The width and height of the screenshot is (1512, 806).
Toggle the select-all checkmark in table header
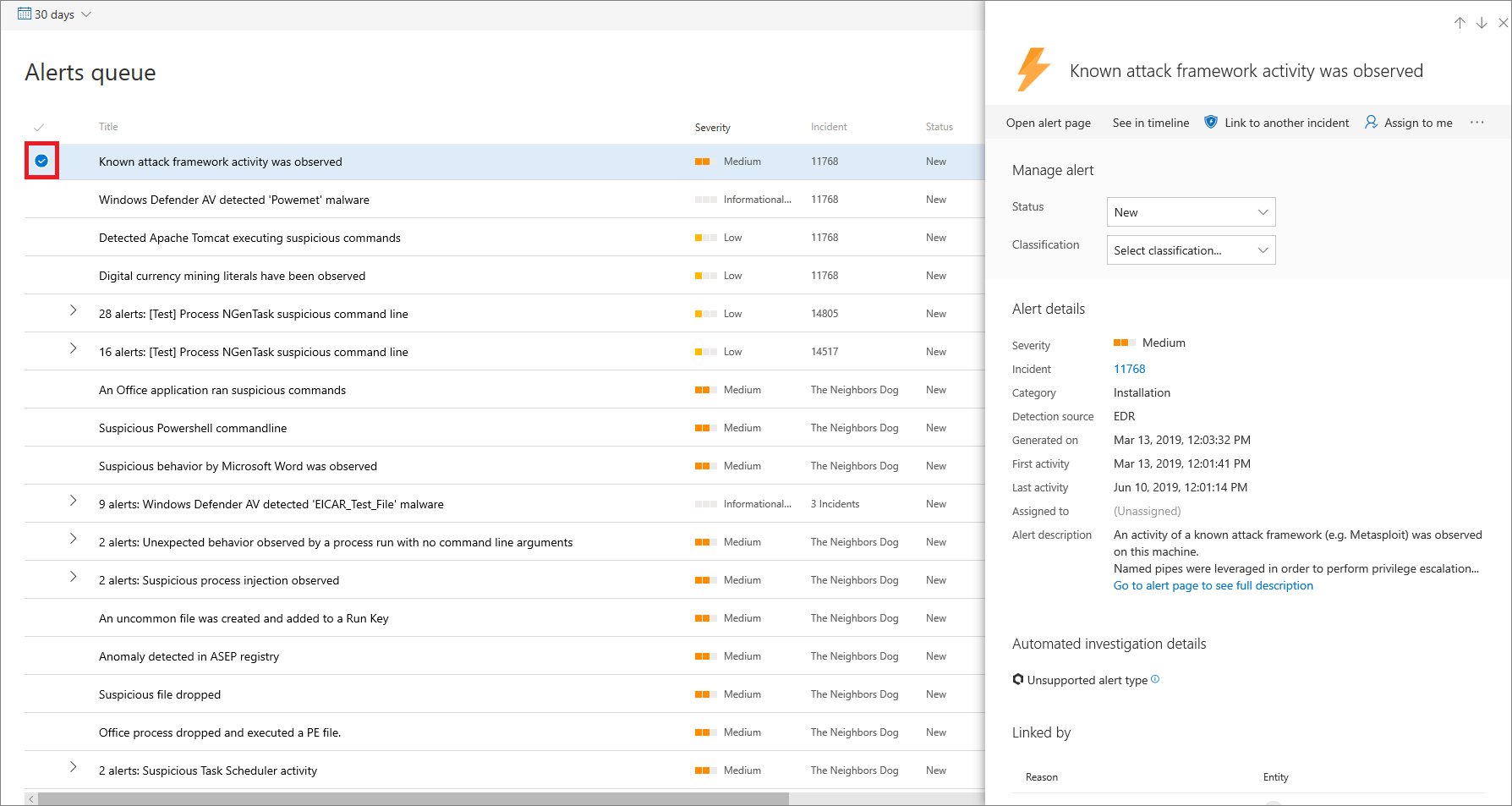pyautogui.click(x=39, y=127)
